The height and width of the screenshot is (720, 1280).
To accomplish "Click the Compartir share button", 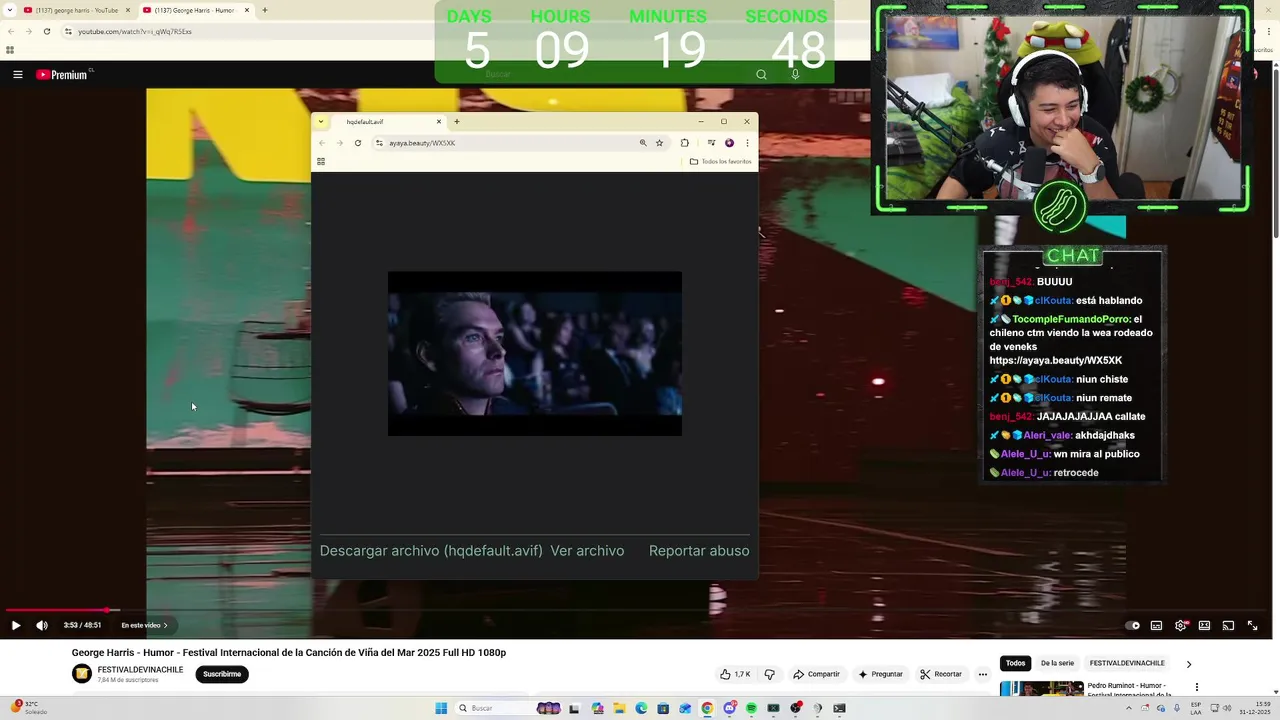I will 816,674.
